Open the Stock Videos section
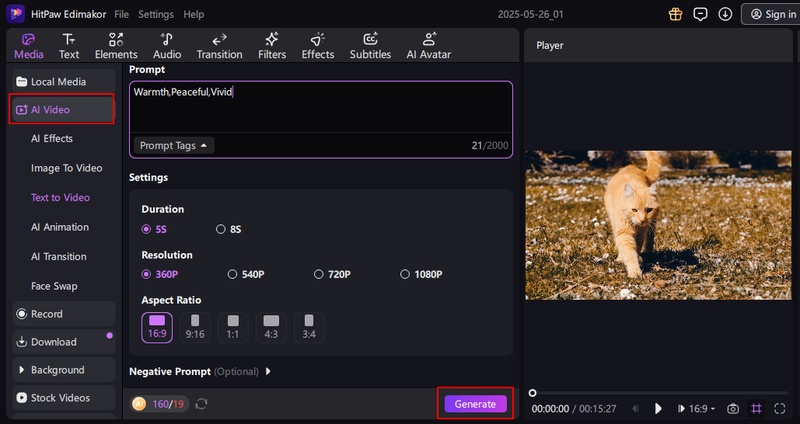The image size is (800, 424). [x=64, y=397]
